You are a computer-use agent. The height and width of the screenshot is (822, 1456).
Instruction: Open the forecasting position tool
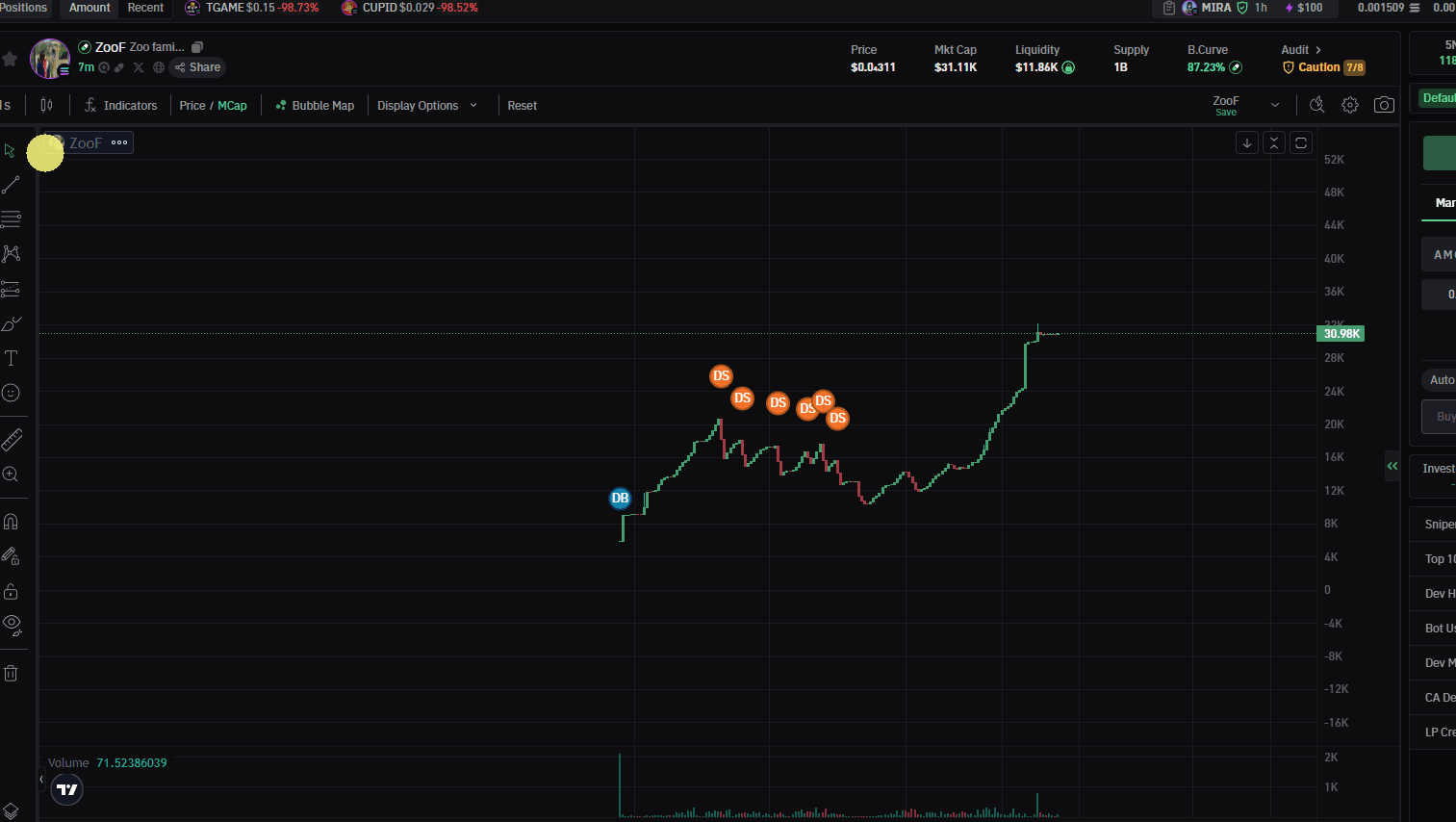click(x=11, y=289)
